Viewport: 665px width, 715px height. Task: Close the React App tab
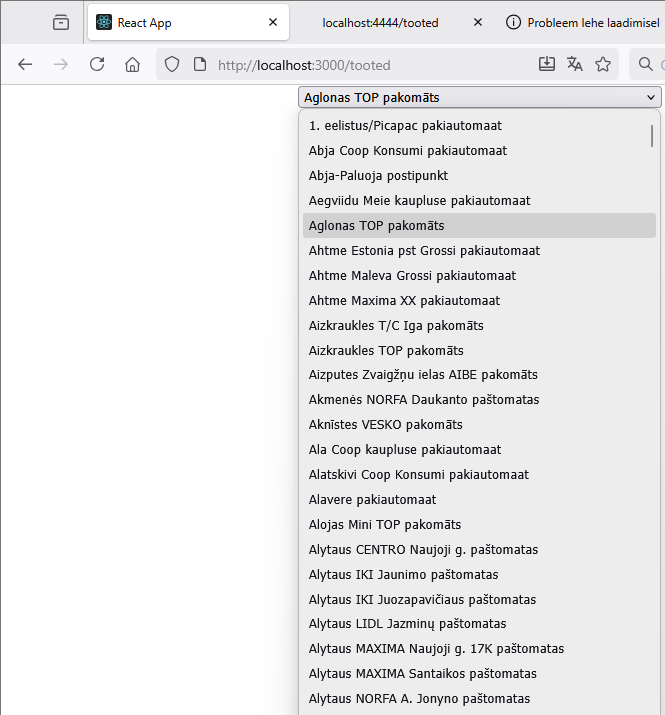tap(273, 22)
